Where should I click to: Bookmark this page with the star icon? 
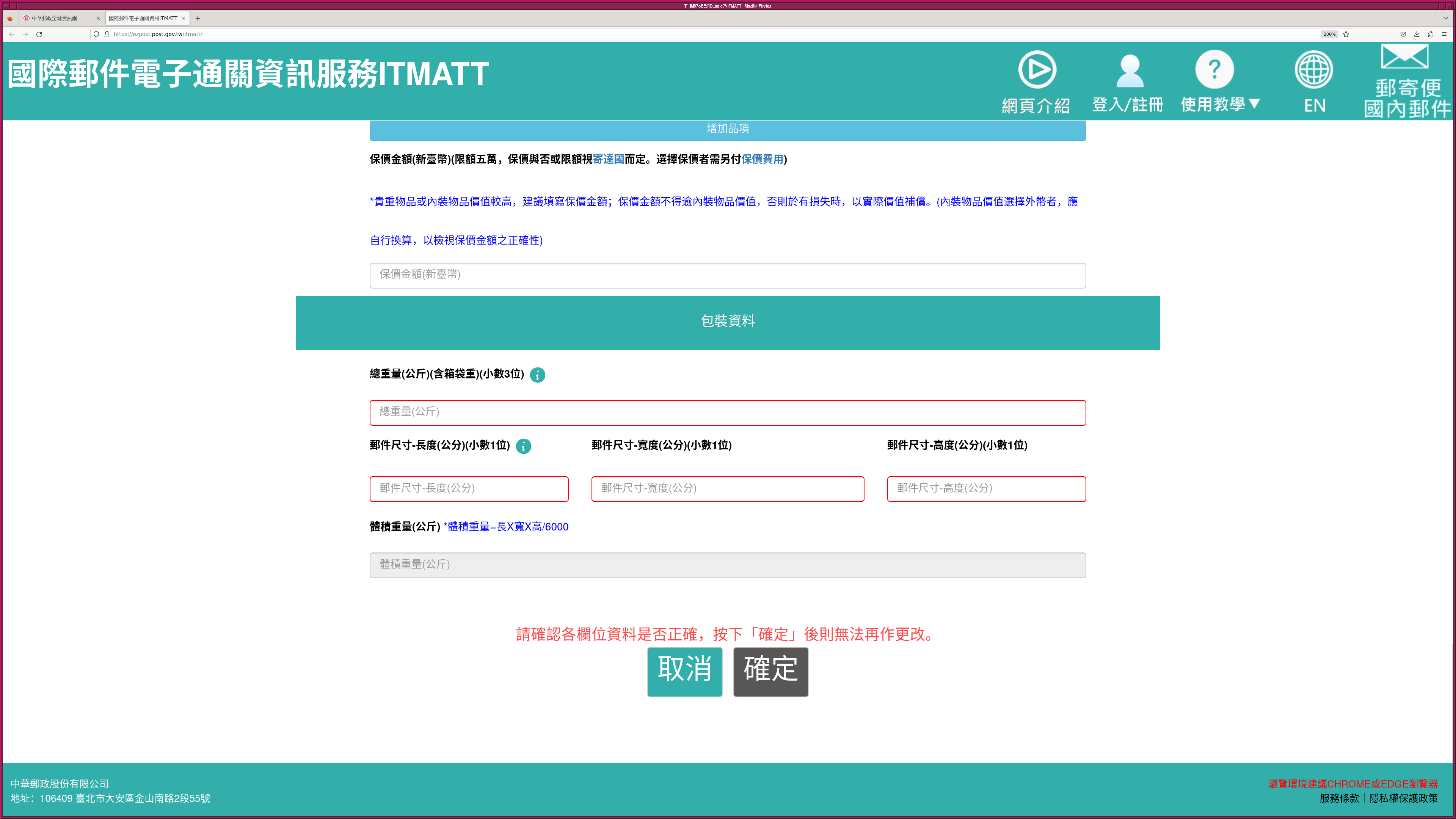pyautogui.click(x=1346, y=35)
